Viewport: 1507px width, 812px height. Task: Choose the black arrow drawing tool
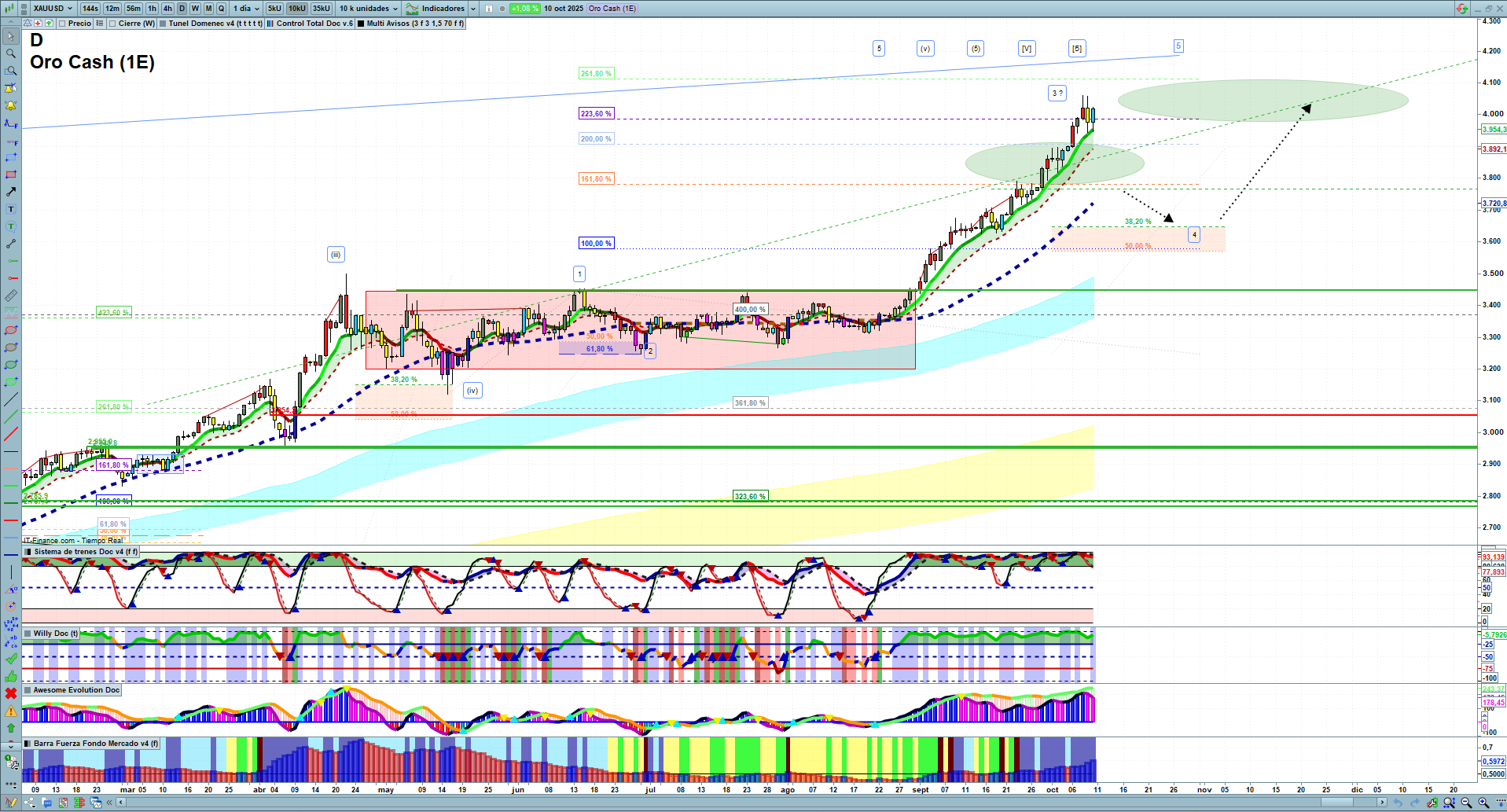click(11, 192)
